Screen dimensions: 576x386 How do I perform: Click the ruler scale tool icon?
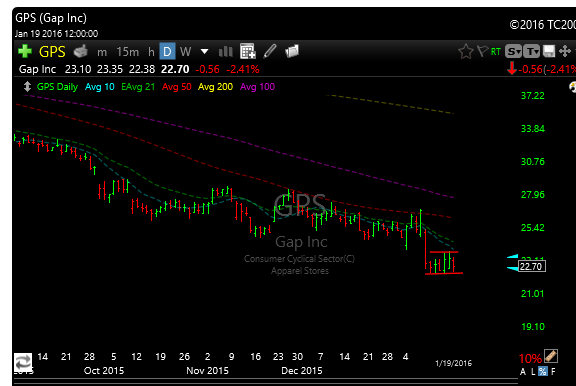click(551, 356)
